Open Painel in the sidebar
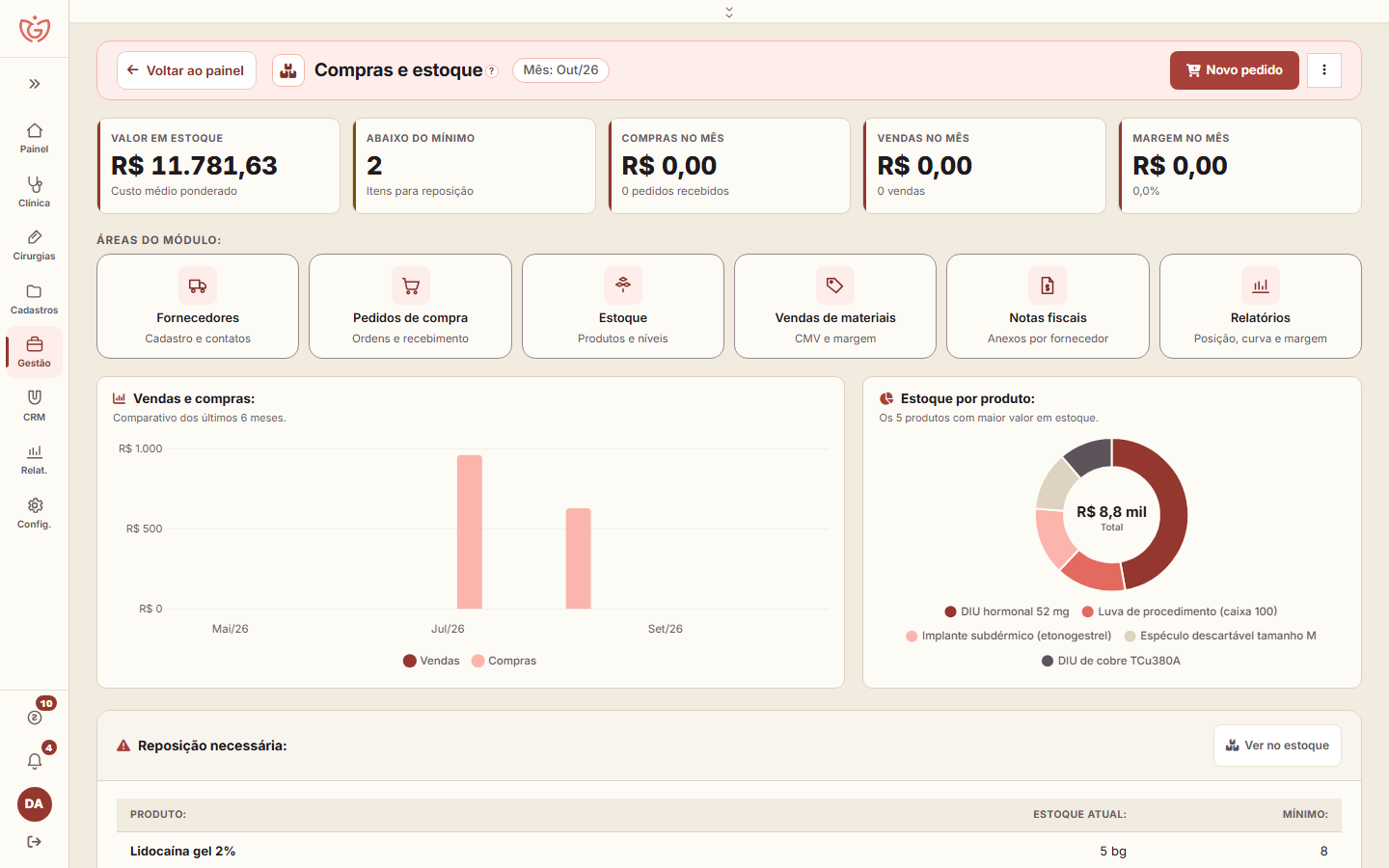This screenshot has height=868, width=1389. pos(35,138)
